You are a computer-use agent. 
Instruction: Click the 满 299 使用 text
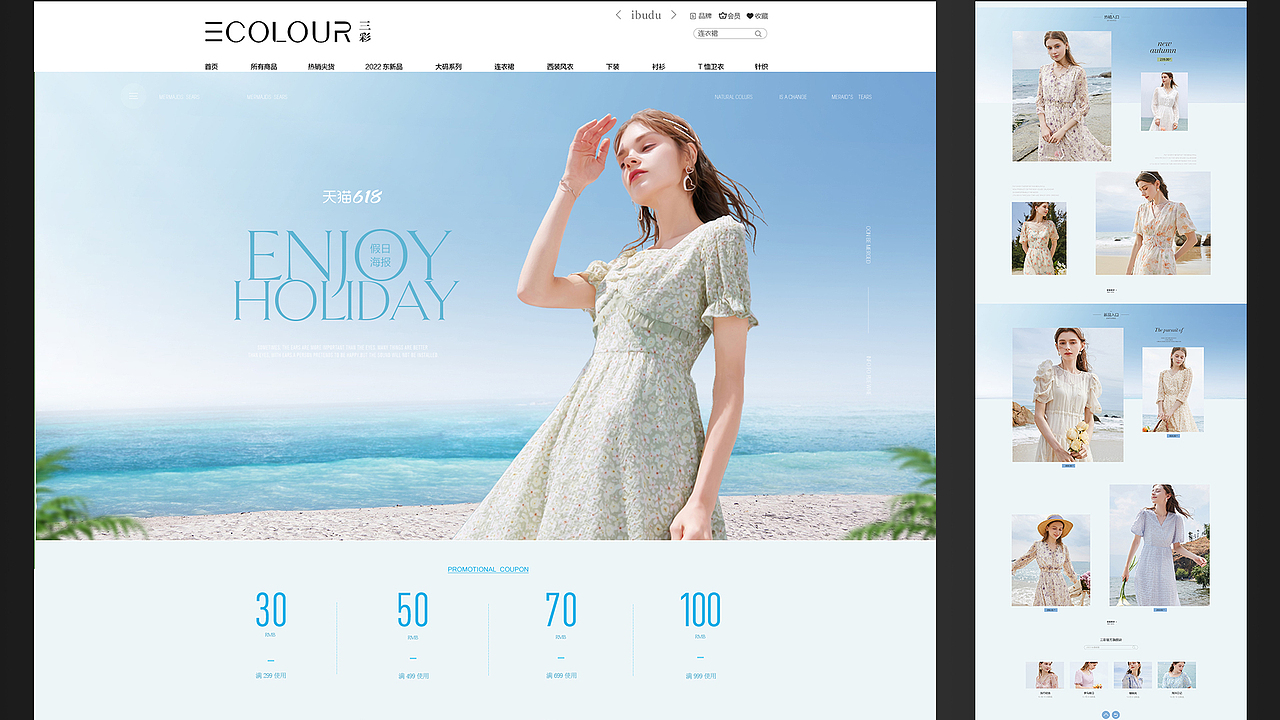270,676
